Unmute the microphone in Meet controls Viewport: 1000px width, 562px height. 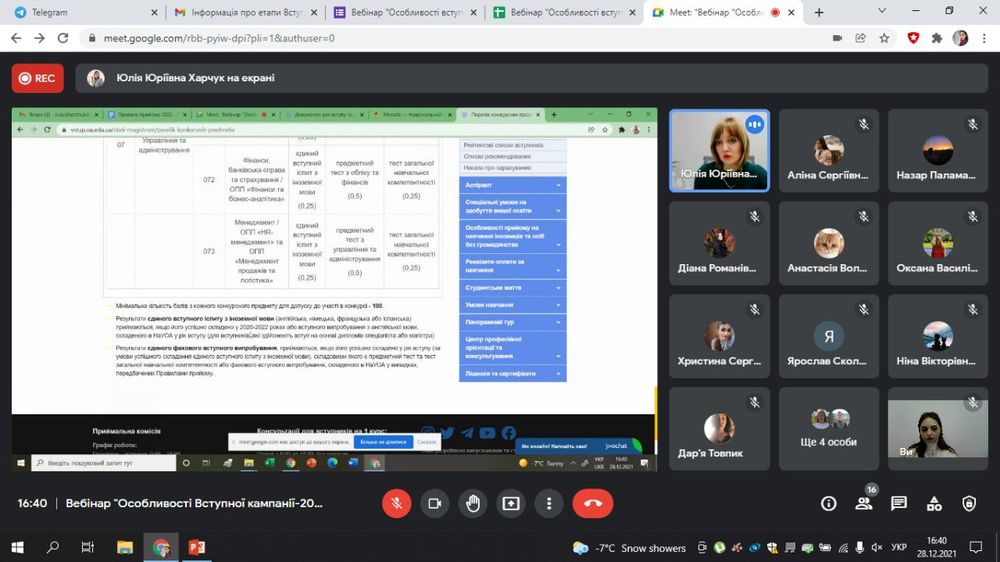pyautogui.click(x=397, y=503)
